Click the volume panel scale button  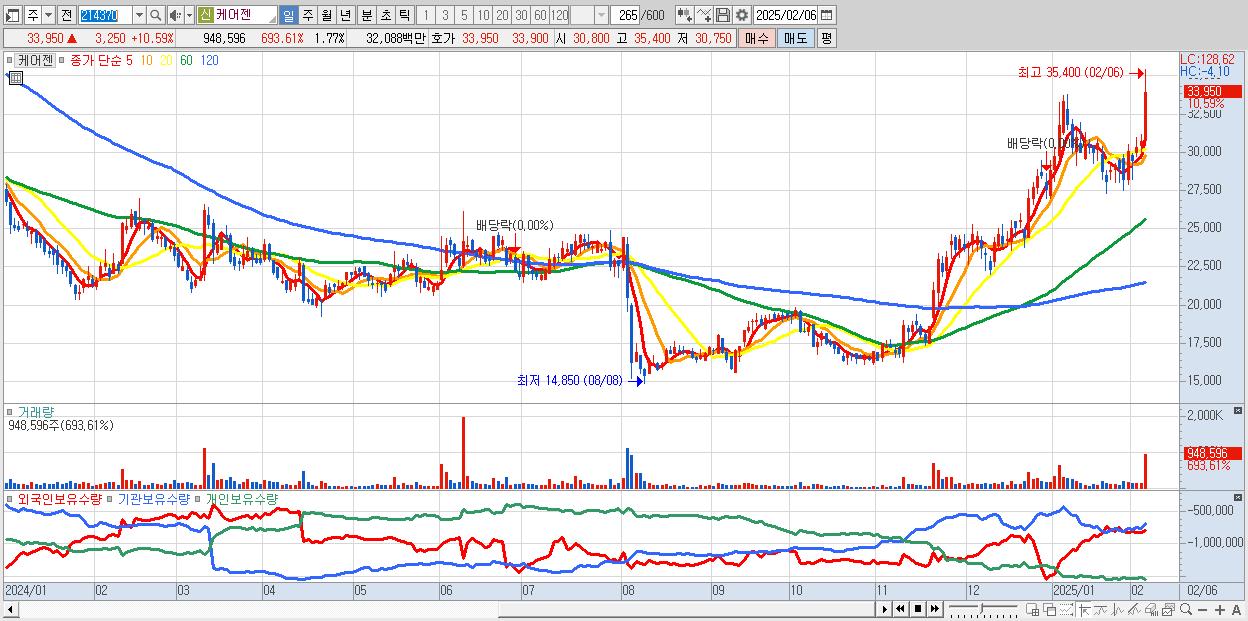[1239, 411]
